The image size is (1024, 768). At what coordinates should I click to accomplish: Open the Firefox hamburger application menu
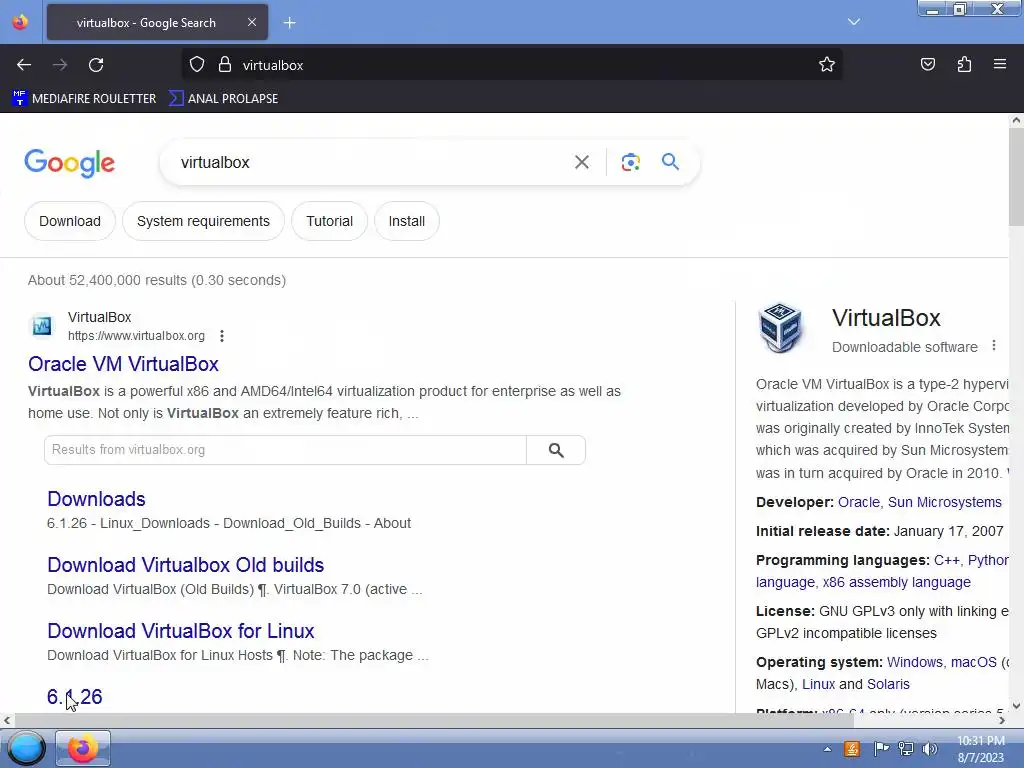coord(999,65)
